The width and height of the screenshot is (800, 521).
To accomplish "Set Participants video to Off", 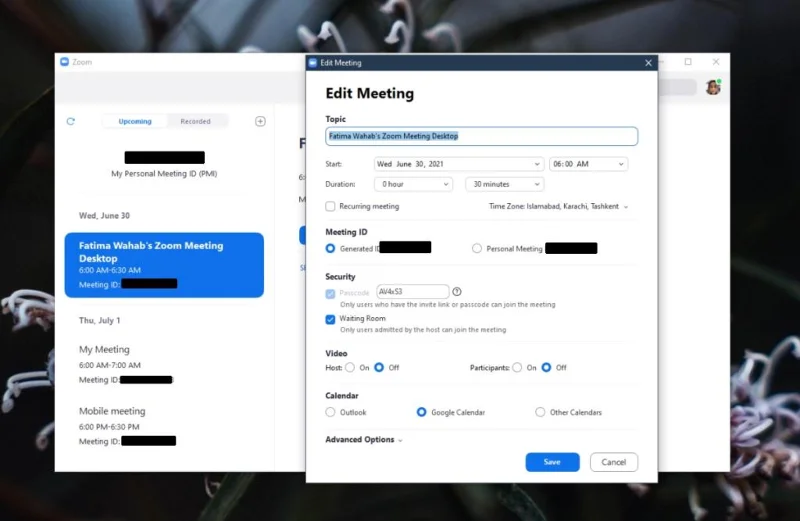I will [546, 367].
